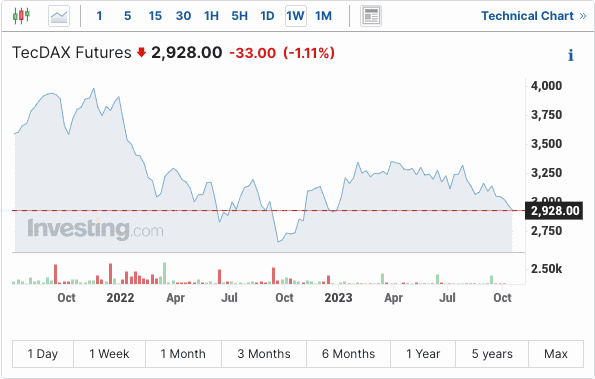595x379 pixels.
Task: Select the 1W interval
Action: pyautogui.click(x=296, y=16)
